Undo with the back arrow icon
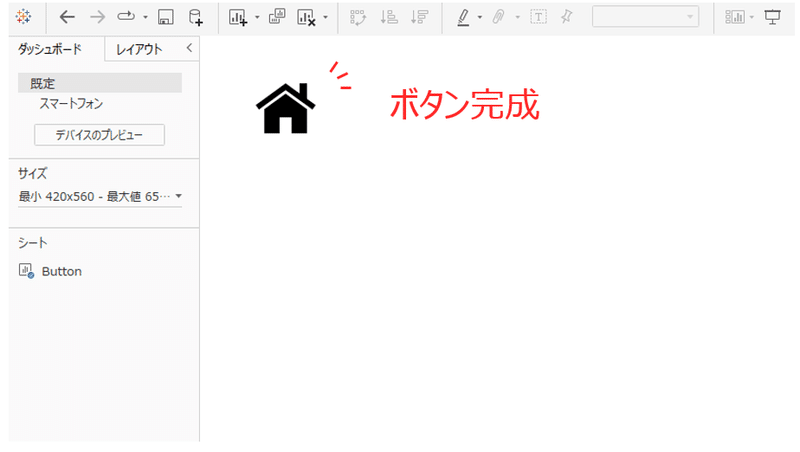This screenshot has width=800, height=452. point(67,17)
